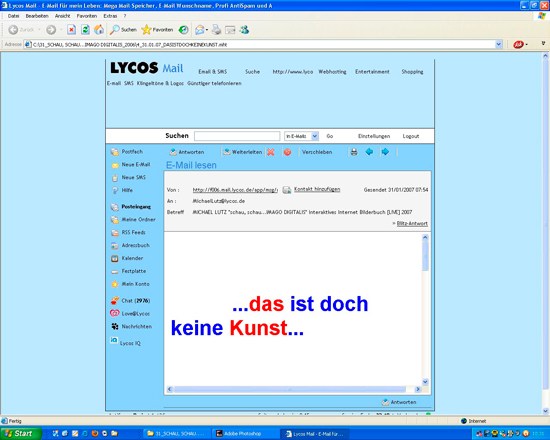Click Blitz-Antwort quick reply link
The image size is (550, 440).
[412, 224]
